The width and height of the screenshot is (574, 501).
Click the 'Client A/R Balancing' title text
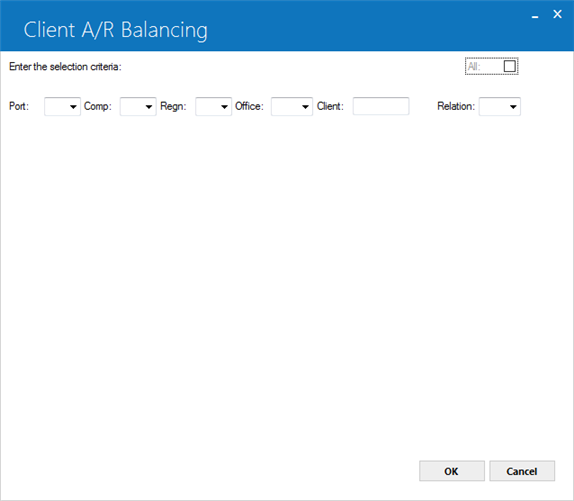(115, 30)
